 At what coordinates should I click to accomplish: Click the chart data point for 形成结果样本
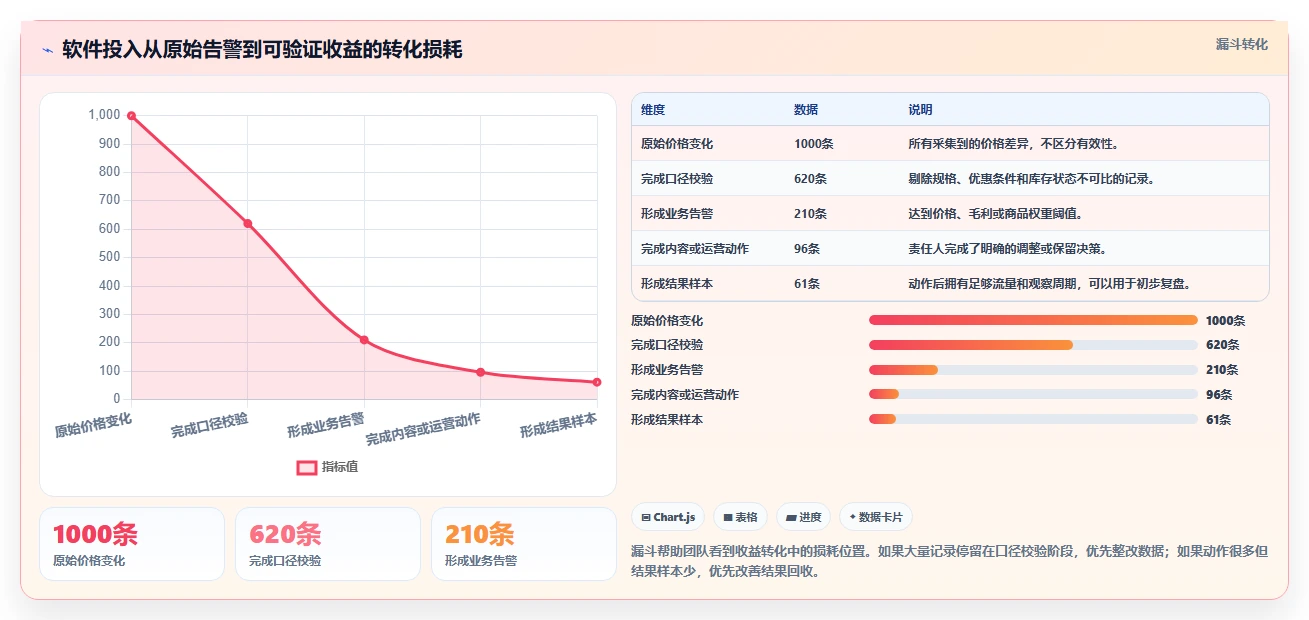click(597, 382)
